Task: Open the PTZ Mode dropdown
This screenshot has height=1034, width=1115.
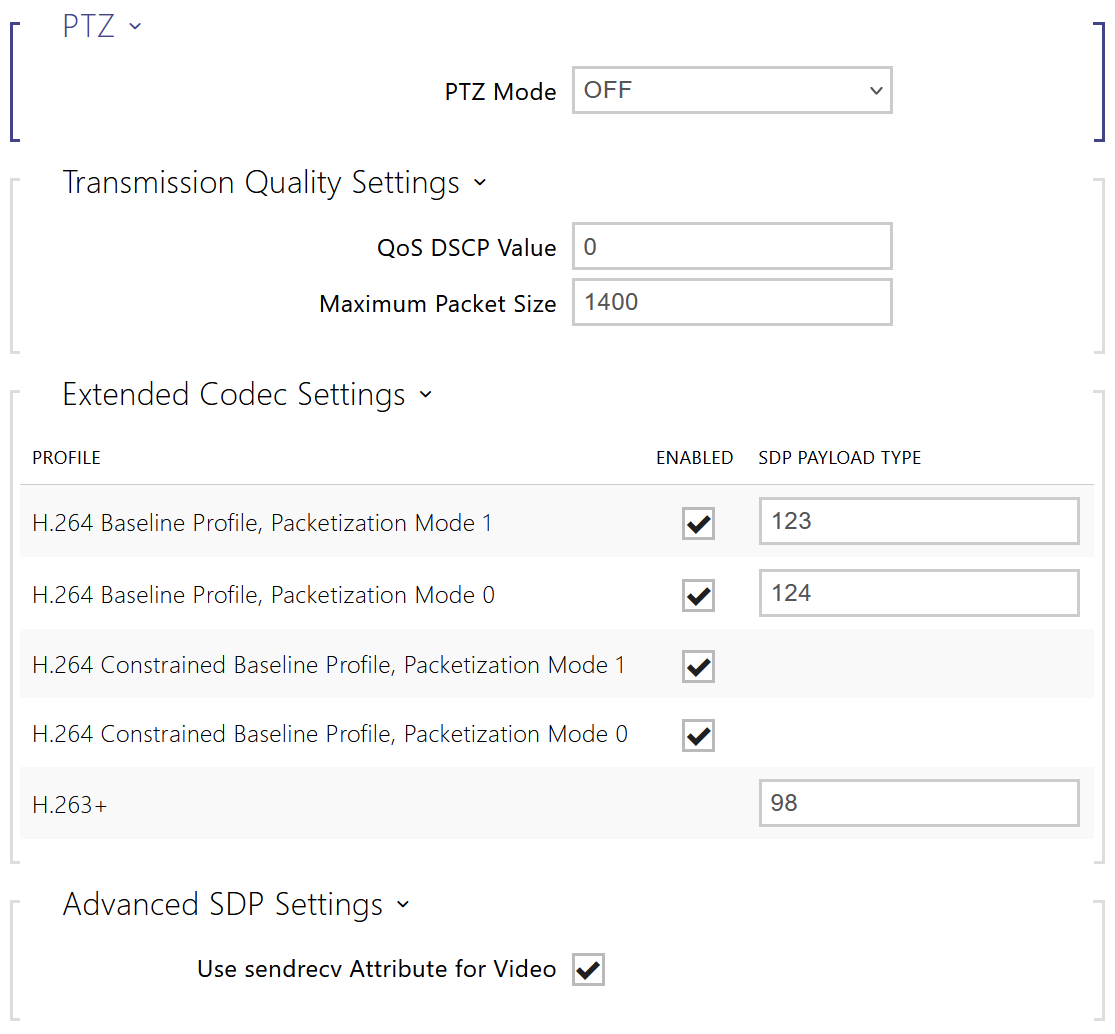Action: 731,91
